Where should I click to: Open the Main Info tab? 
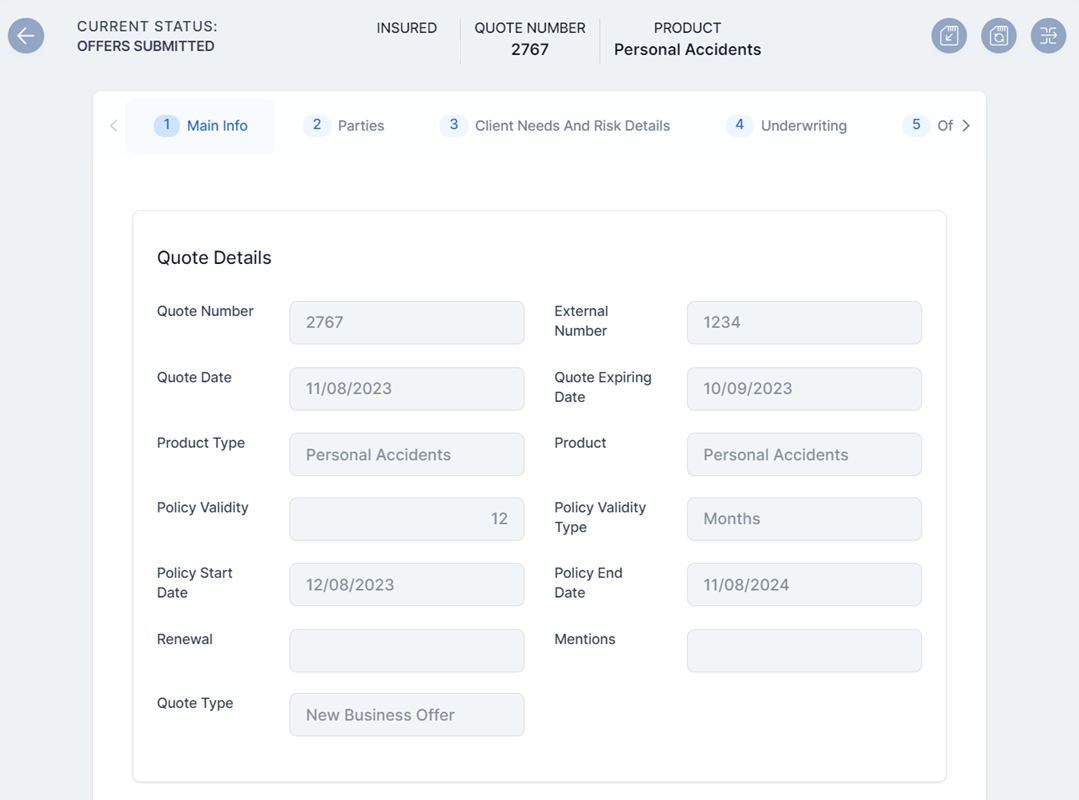(x=200, y=126)
